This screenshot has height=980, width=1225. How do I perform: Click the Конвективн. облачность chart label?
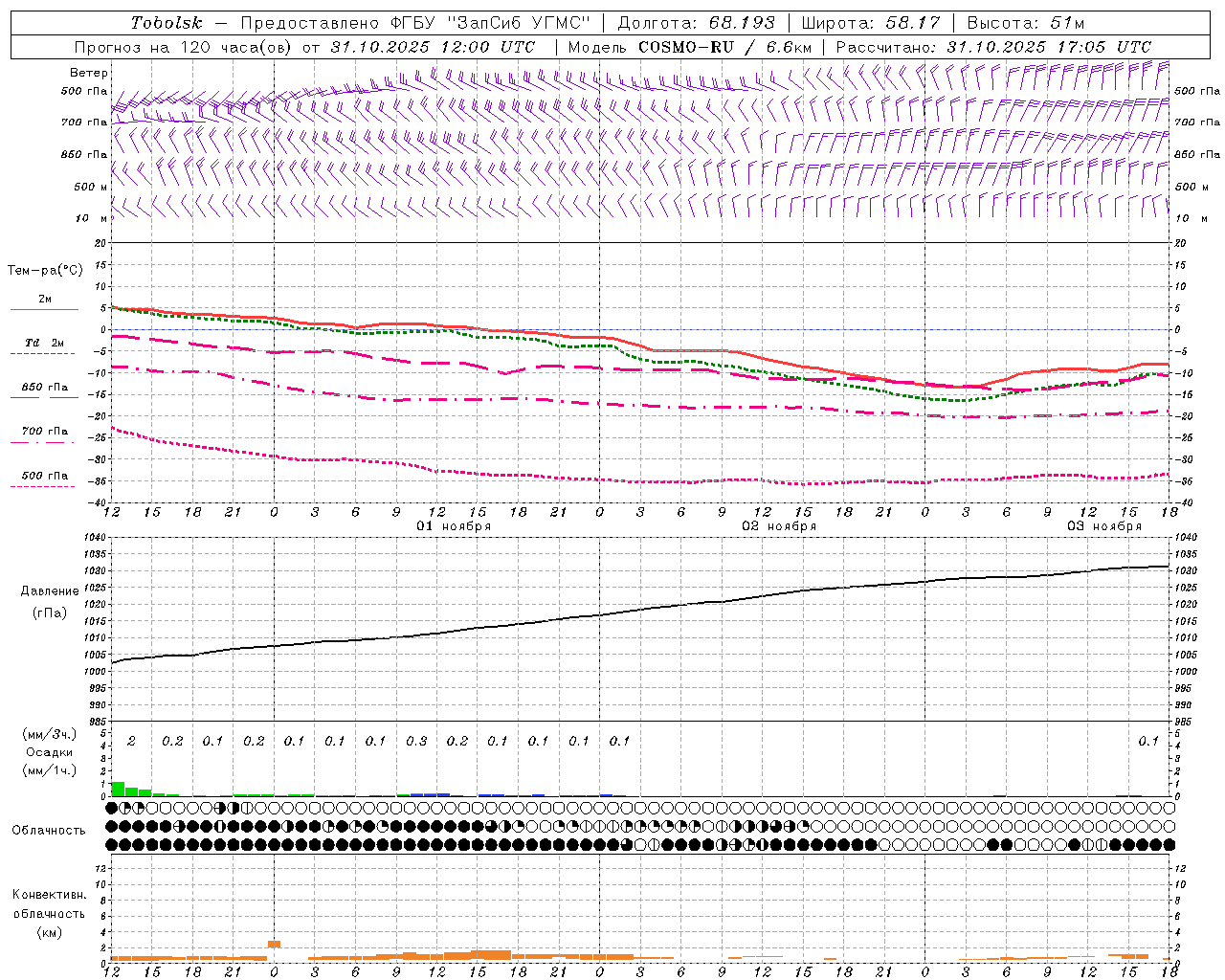(x=49, y=913)
